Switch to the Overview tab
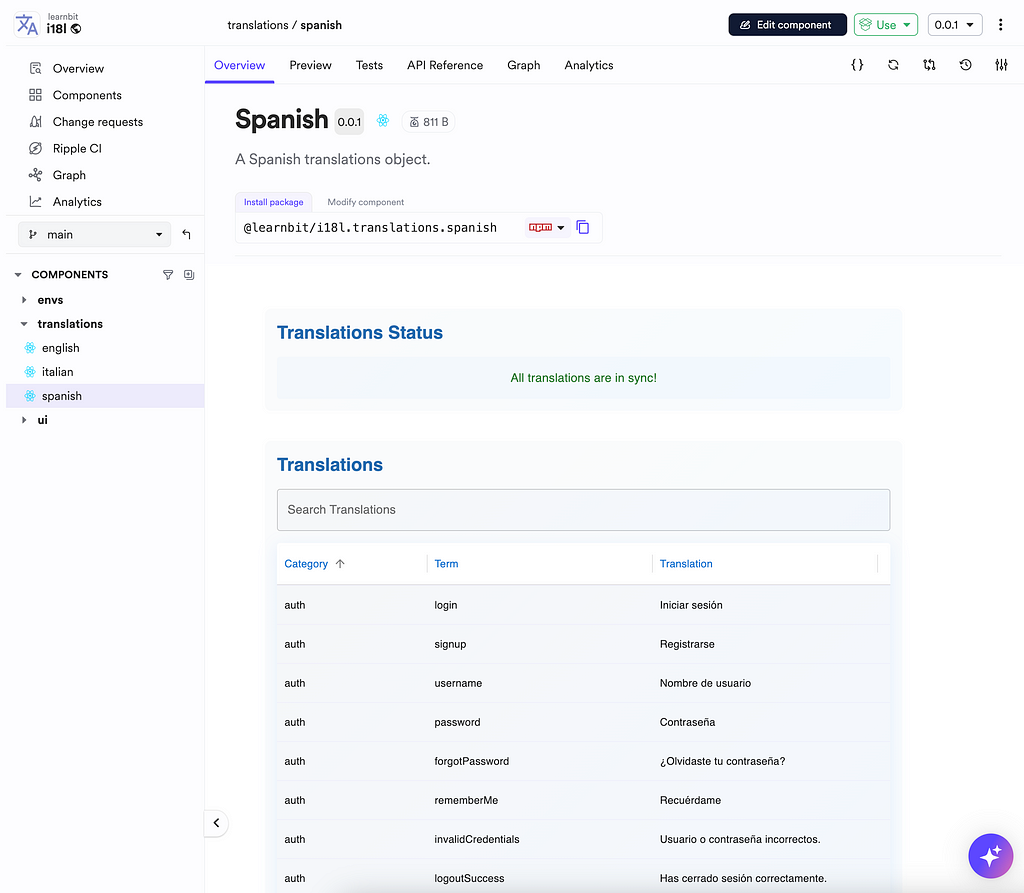 coord(240,65)
